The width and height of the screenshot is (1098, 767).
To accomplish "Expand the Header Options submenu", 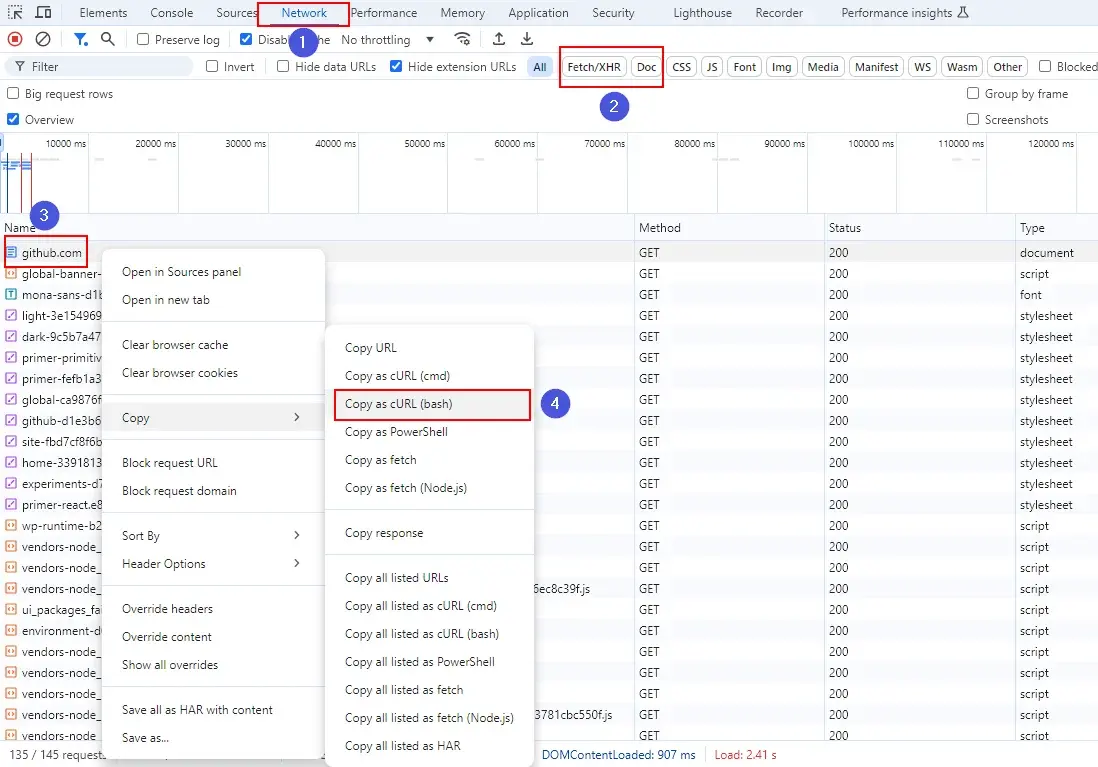I will coord(211,564).
